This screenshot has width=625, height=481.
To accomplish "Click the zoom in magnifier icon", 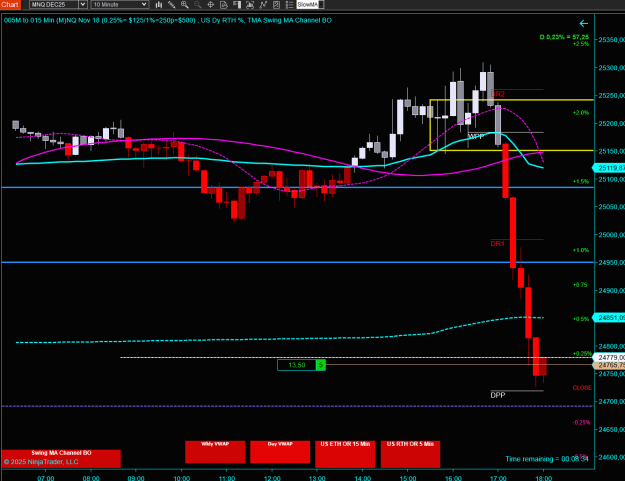I will click(185, 5).
